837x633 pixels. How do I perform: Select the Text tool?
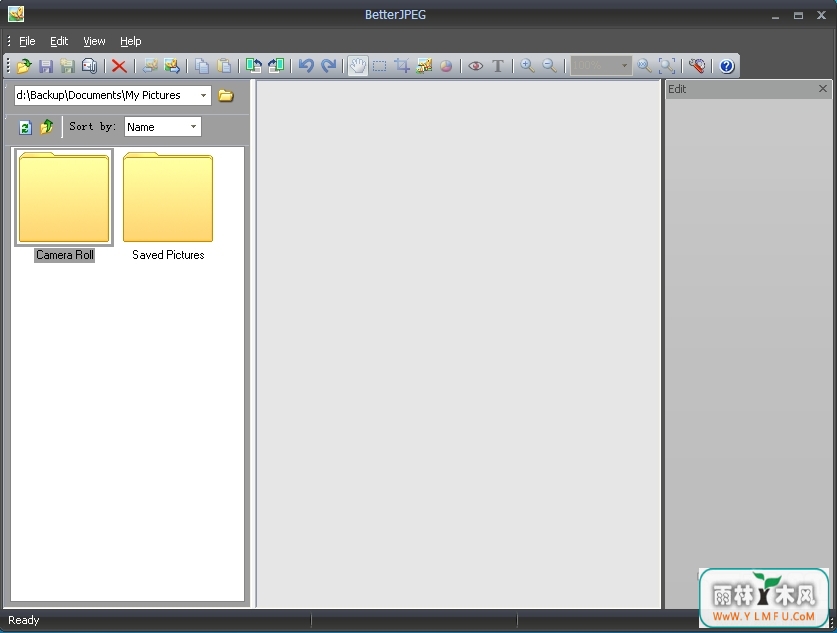(498, 66)
